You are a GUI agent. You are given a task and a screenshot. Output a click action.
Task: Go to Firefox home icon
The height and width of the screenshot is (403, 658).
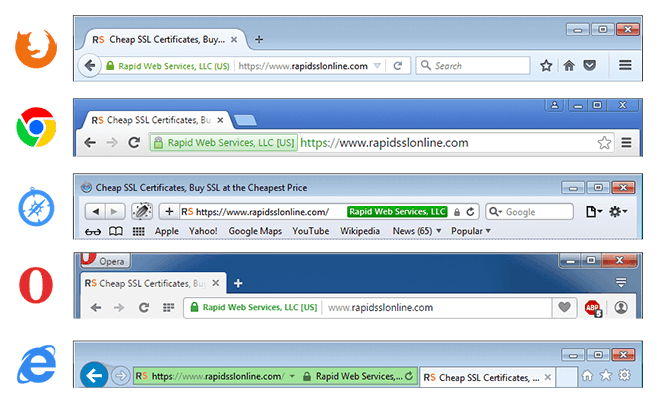click(x=569, y=65)
